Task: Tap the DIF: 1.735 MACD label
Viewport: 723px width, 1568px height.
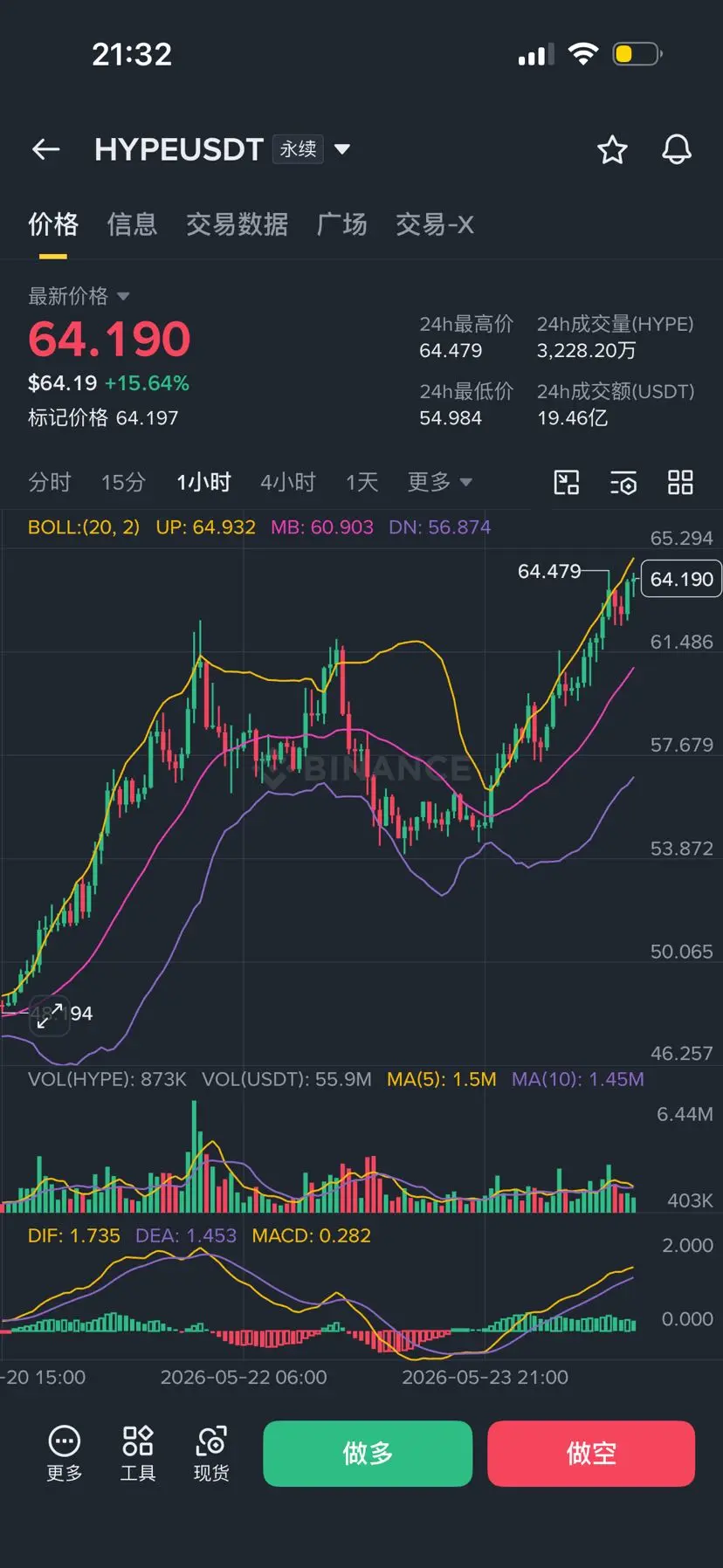Action: tap(74, 1235)
